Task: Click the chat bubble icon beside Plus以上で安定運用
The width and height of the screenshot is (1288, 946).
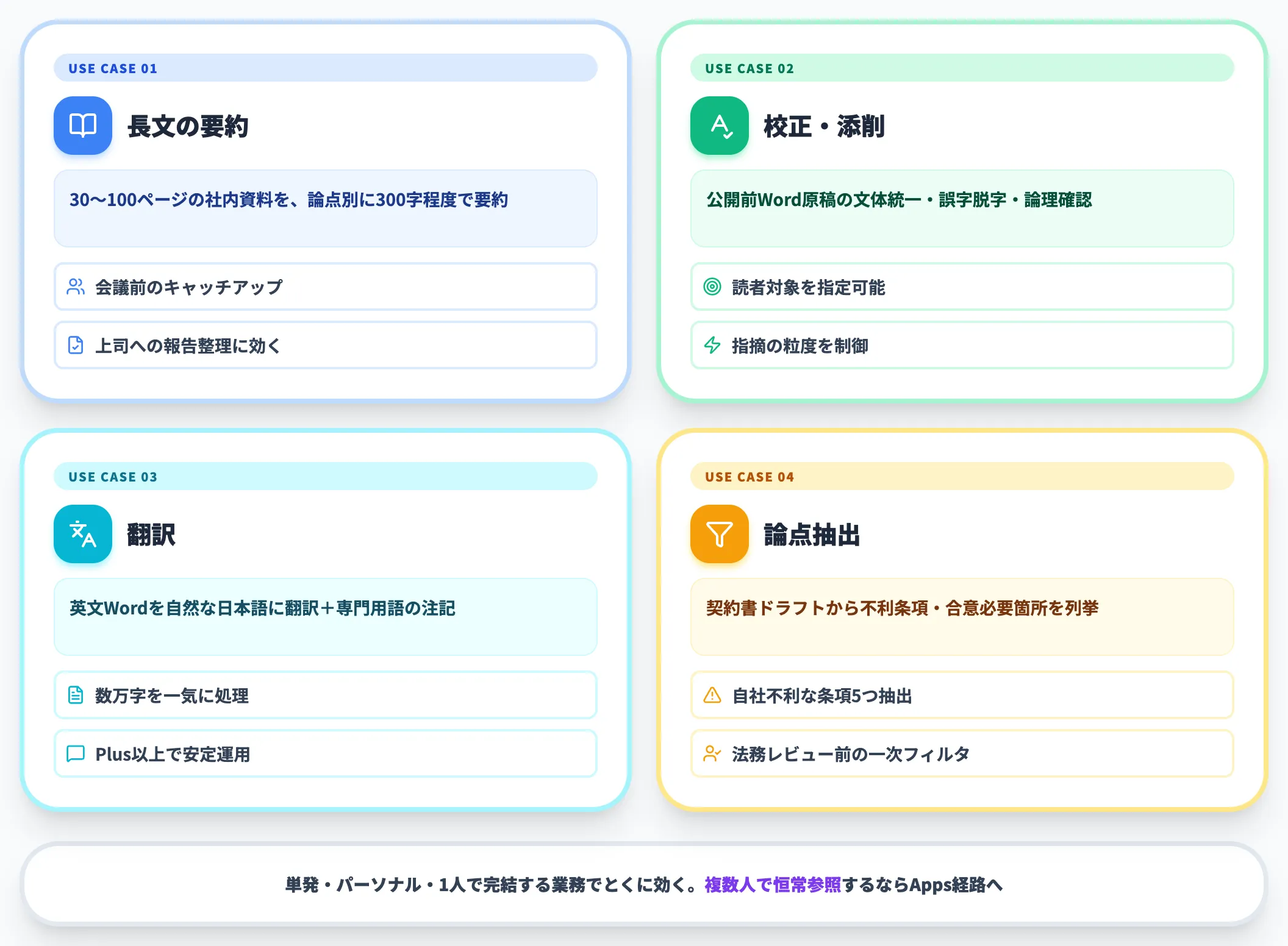Action: pos(76,753)
